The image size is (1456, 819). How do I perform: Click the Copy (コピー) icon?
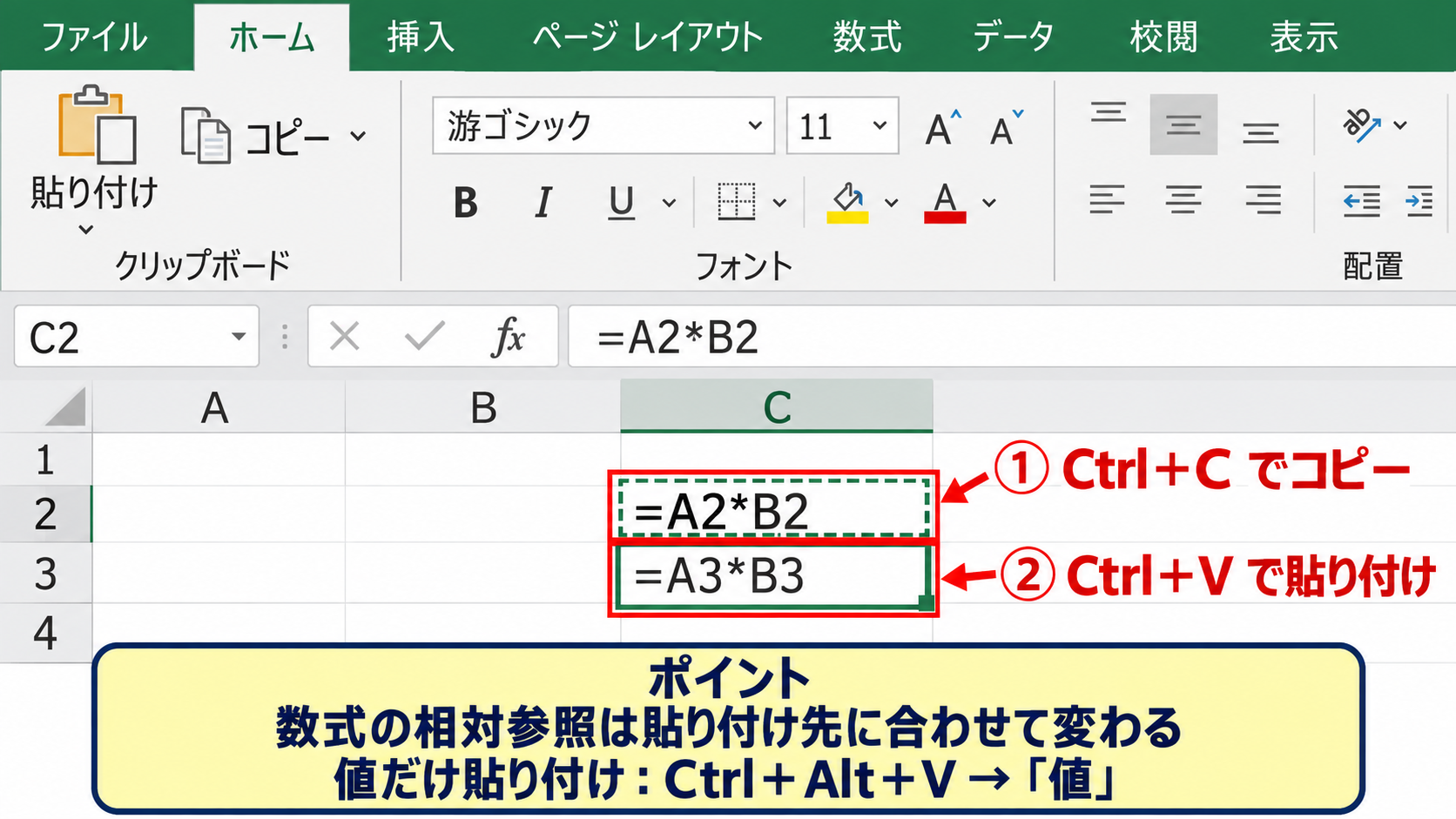point(206,135)
